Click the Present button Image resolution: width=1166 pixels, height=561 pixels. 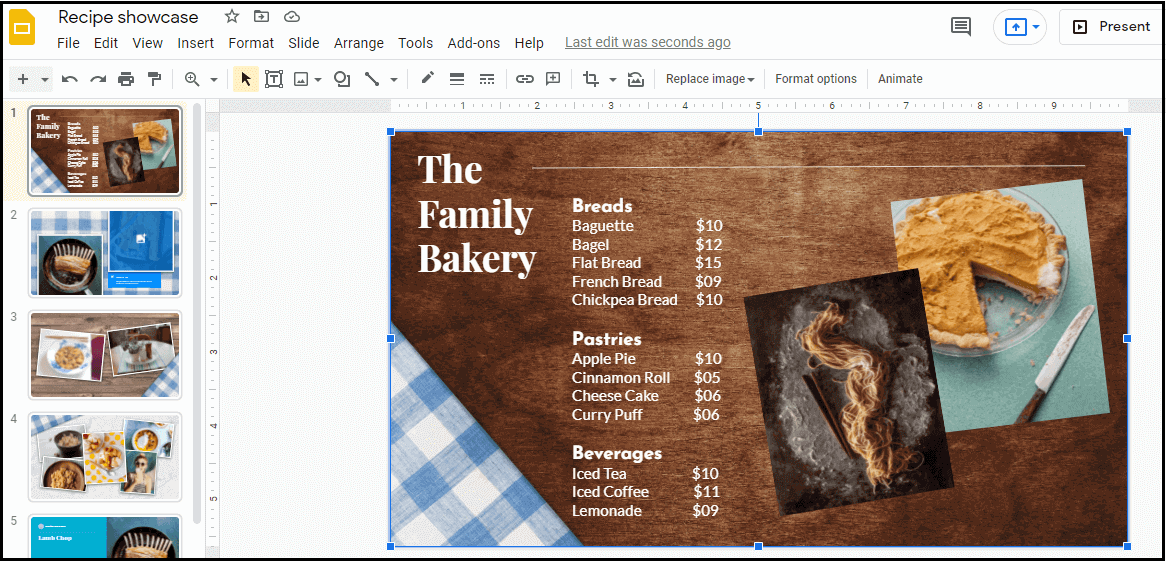[1111, 27]
